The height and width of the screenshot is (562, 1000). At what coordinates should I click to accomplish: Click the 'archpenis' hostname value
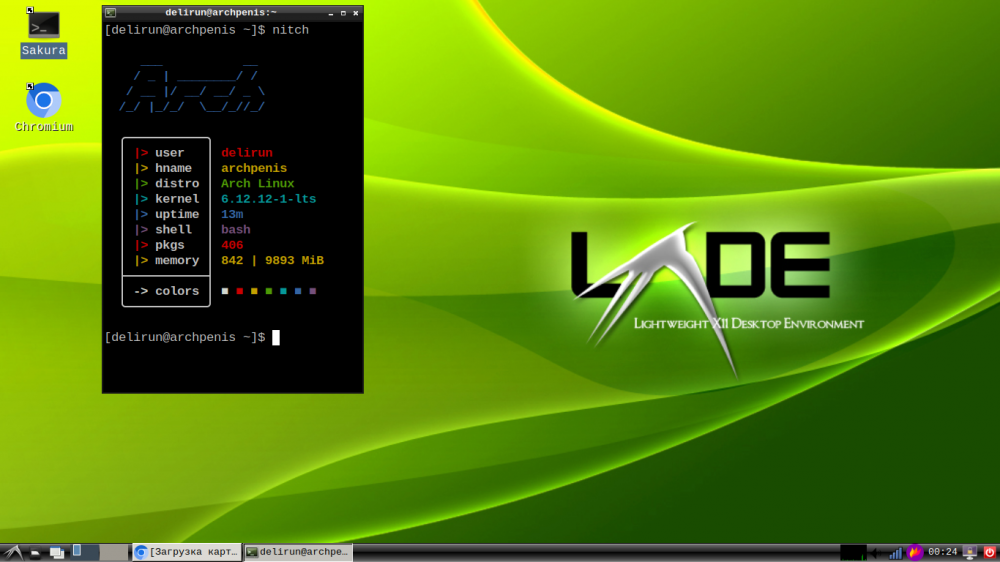tap(254, 168)
